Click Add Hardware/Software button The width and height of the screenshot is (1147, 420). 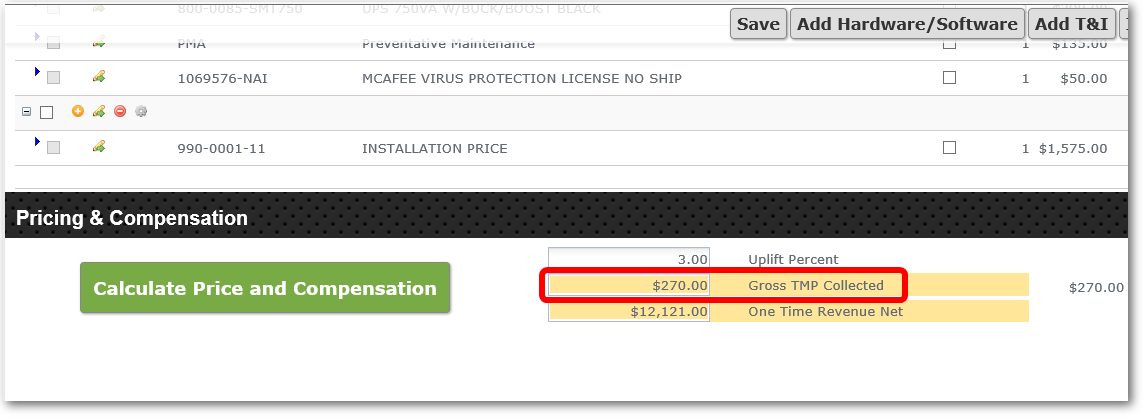coord(907,24)
